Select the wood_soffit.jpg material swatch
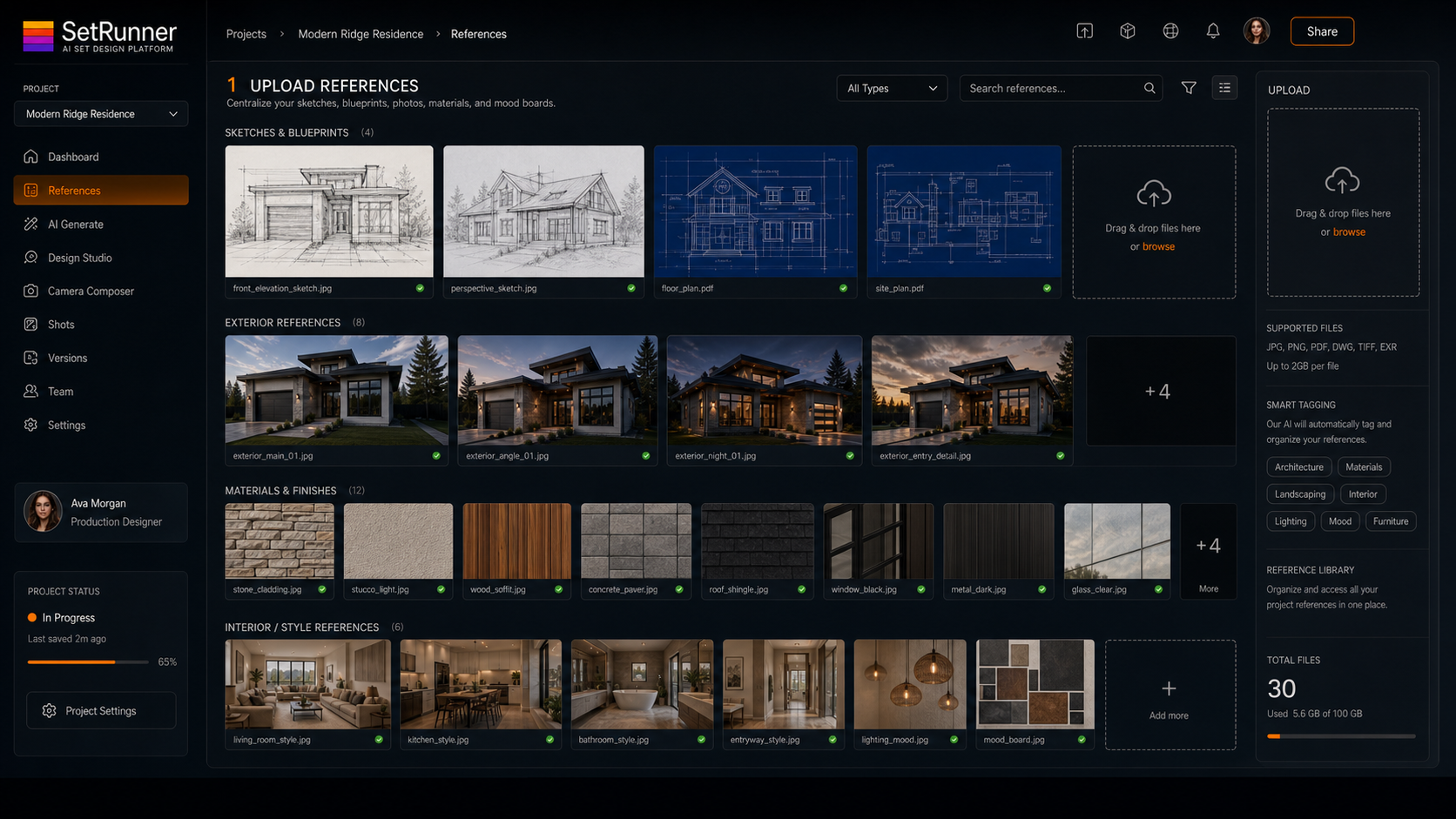 point(516,551)
